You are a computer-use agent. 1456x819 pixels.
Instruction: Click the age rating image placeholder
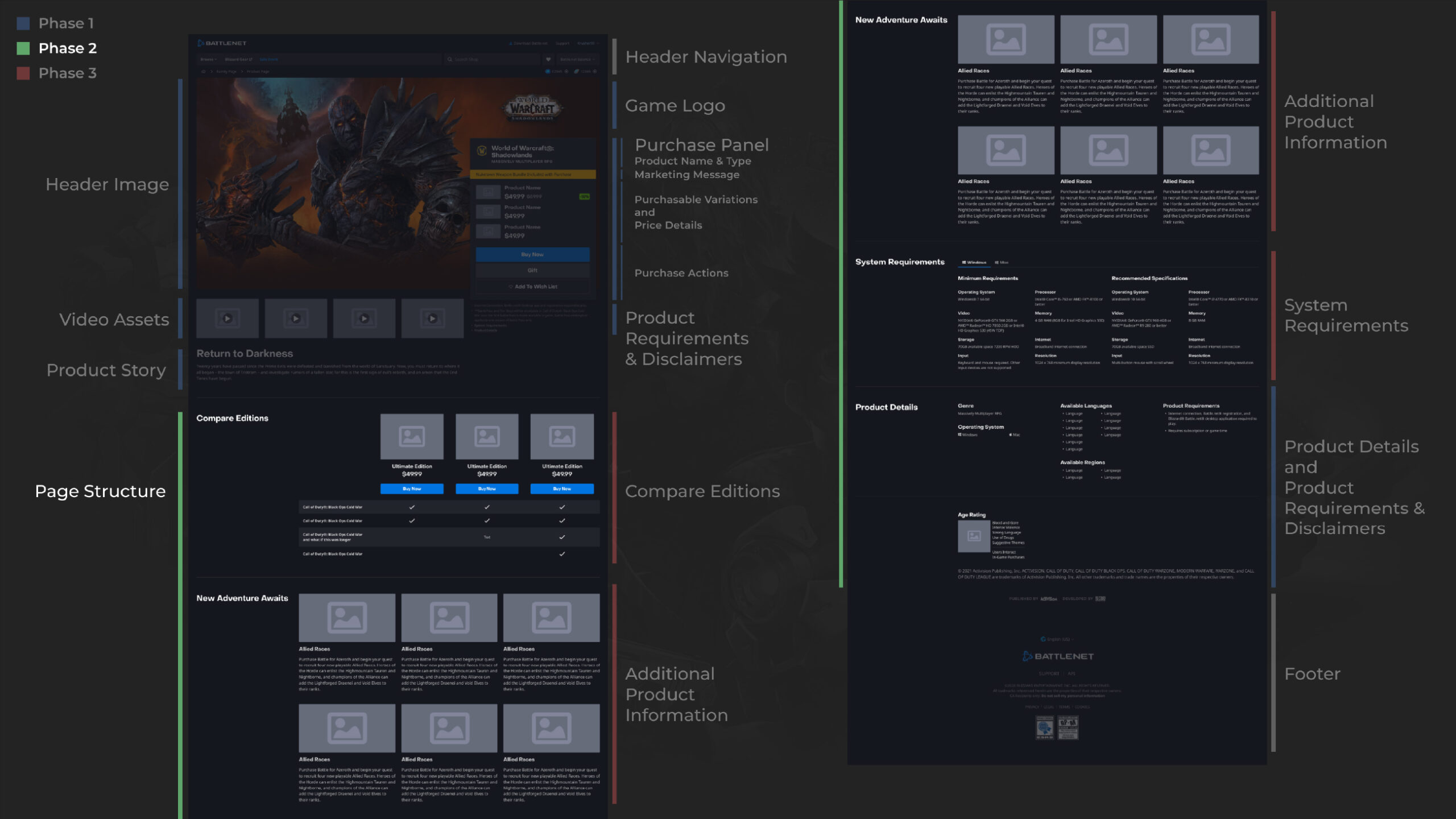pyautogui.click(x=974, y=536)
